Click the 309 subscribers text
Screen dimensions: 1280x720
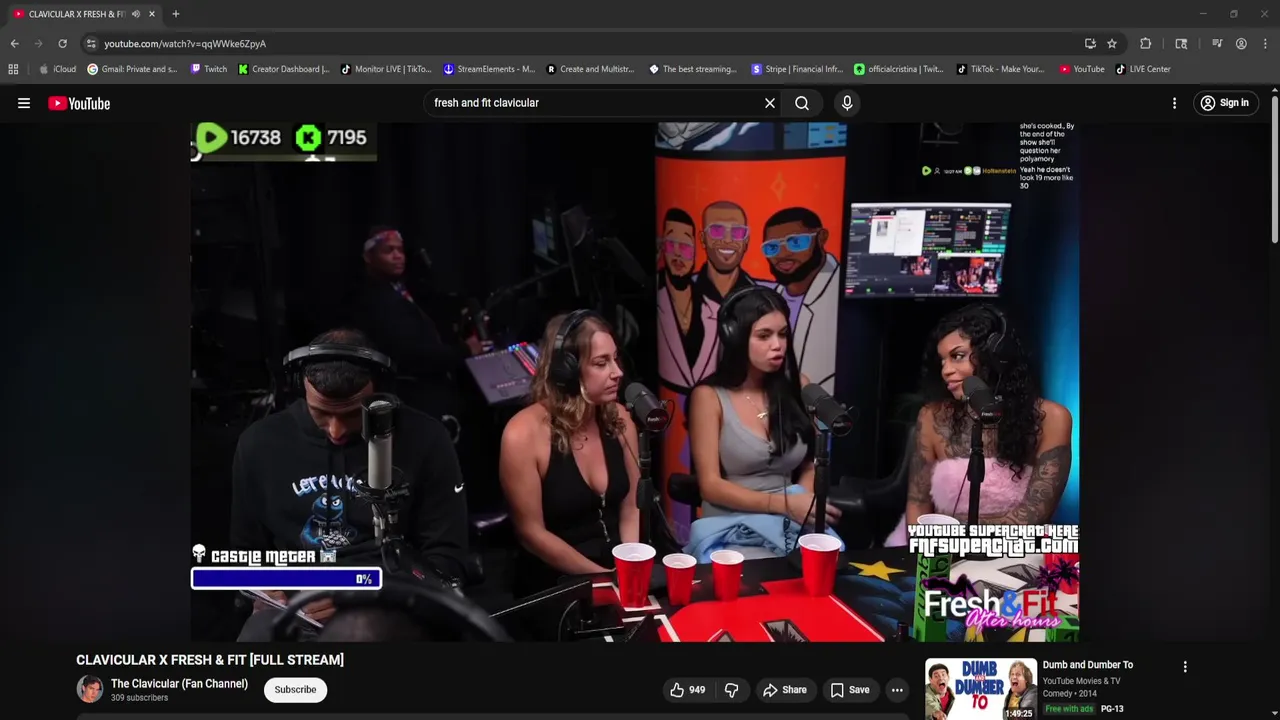[x=139, y=698]
